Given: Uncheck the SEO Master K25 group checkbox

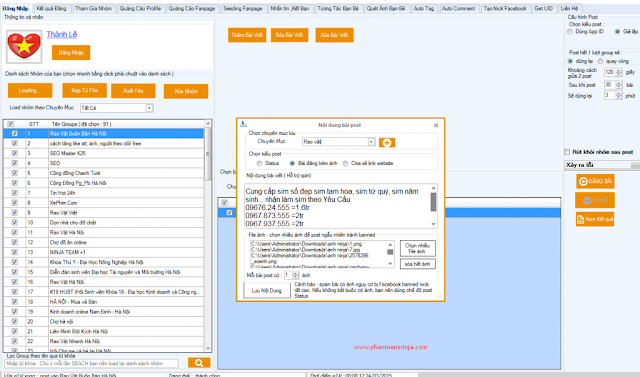Looking at the screenshot, I should (x=15, y=153).
